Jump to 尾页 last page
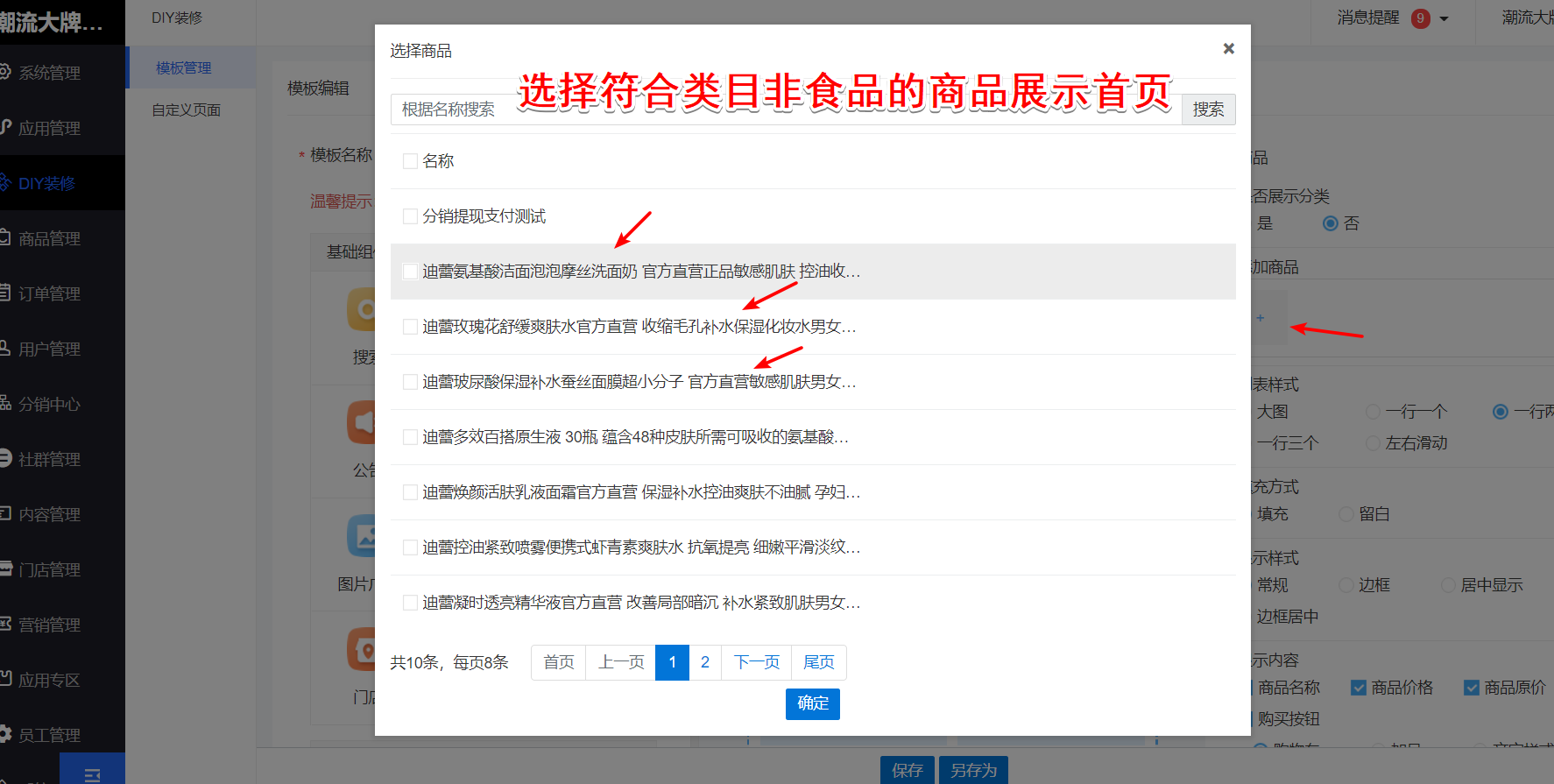This screenshot has height=784, width=1554. pyautogui.click(x=819, y=662)
